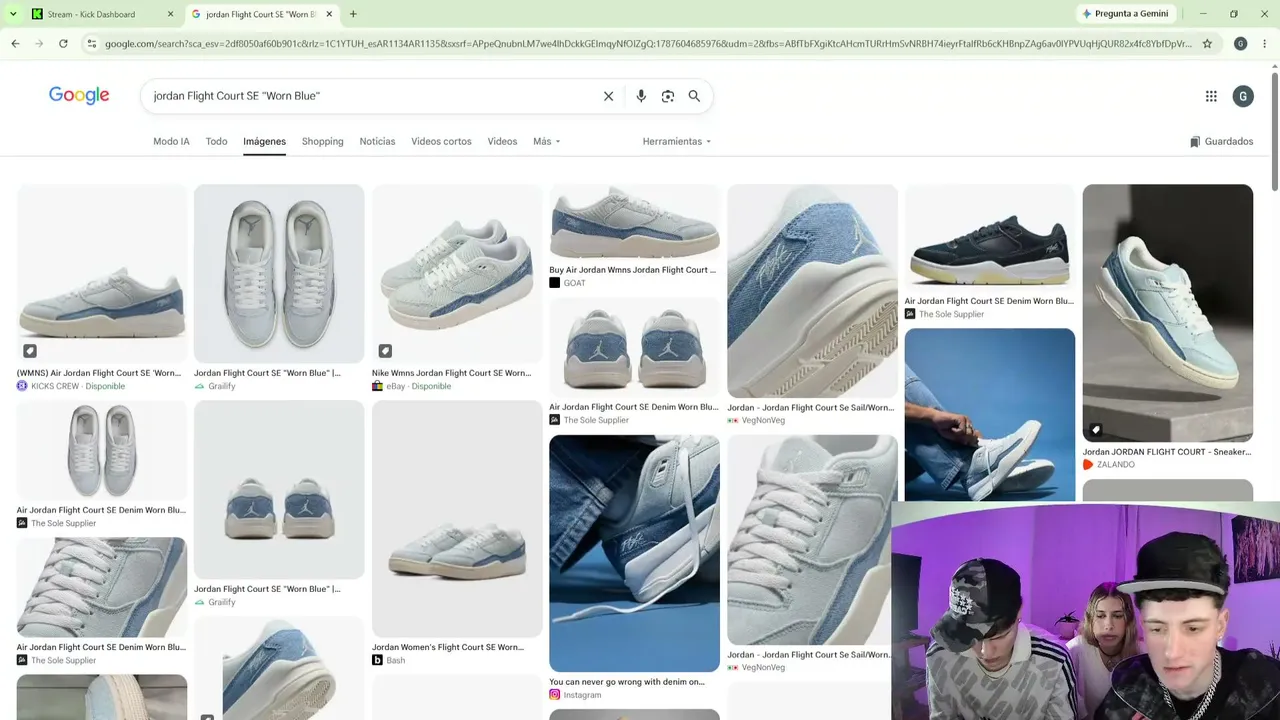Screen dimensions: 1280x720
Task: Click the Instagram source icon
Action: point(554,695)
